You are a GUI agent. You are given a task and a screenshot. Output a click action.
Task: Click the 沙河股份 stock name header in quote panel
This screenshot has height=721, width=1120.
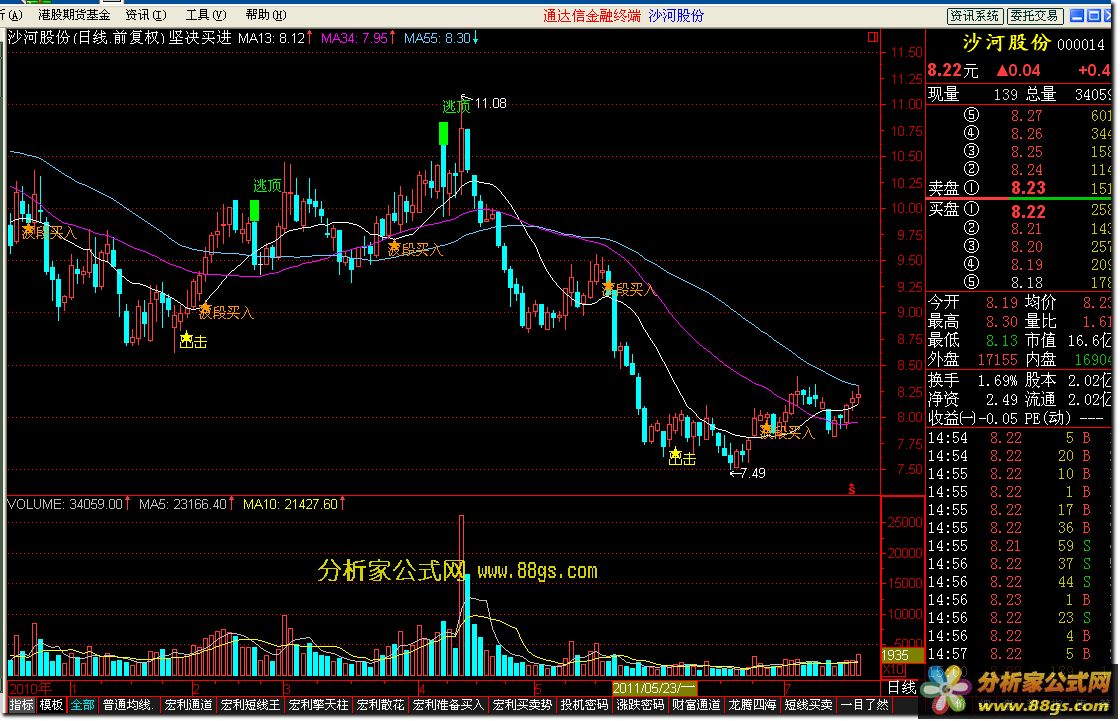coord(1006,43)
